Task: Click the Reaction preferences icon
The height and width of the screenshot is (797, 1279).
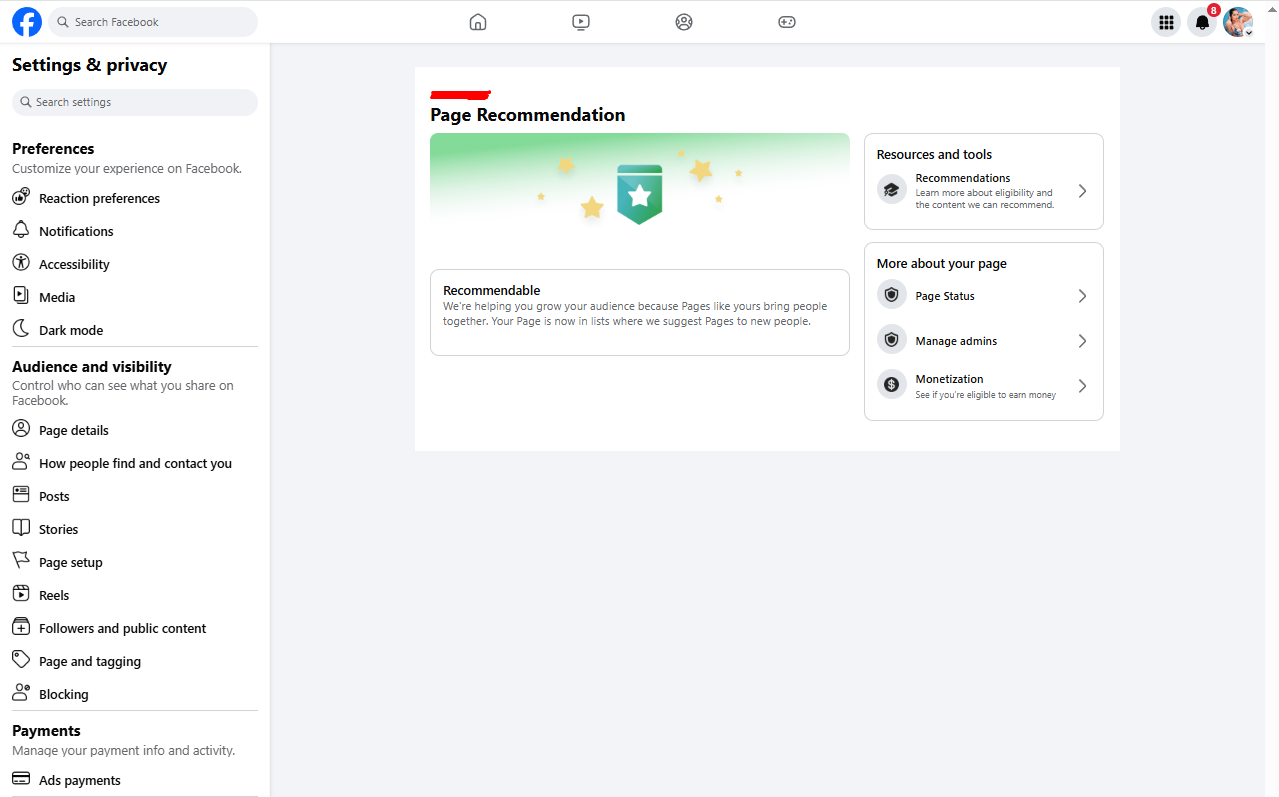Action: coord(21,197)
